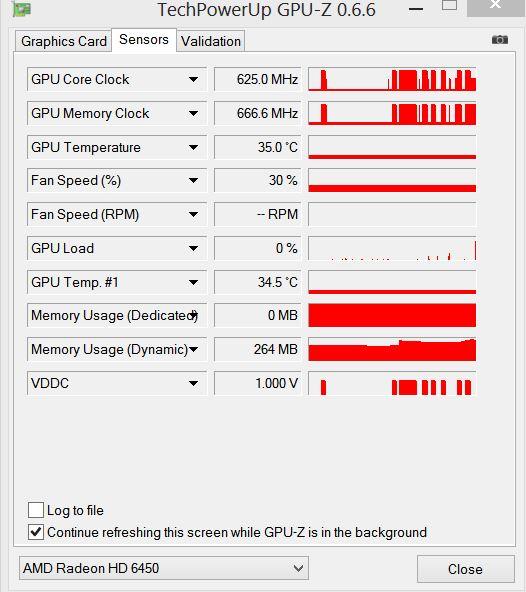This screenshot has height=592, width=526.
Task: Click the Memory Usage (Dynamic) graph
Action: (x=392, y=349)
